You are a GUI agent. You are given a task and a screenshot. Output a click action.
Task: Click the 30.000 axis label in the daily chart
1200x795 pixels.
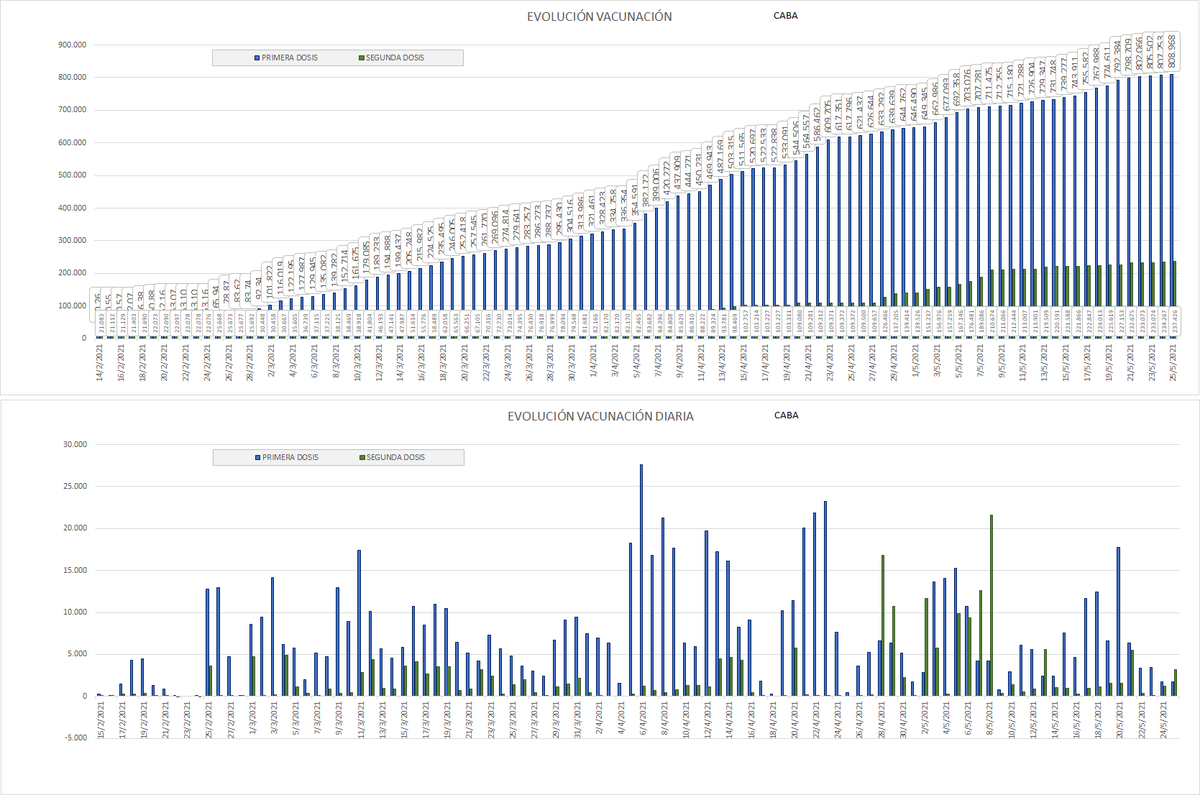tap(78, 444)
